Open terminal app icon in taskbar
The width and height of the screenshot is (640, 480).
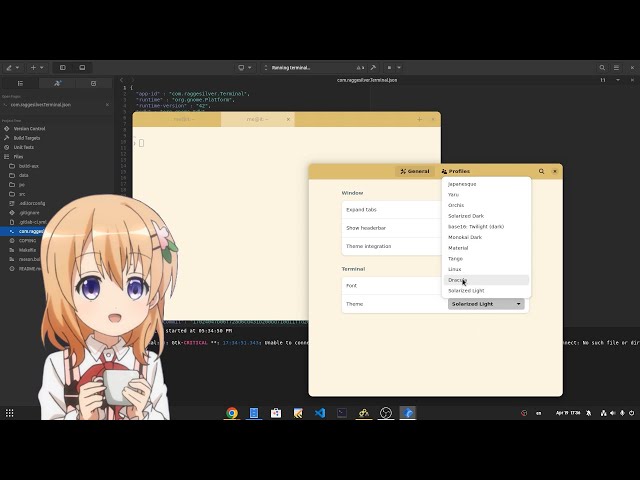342,413
